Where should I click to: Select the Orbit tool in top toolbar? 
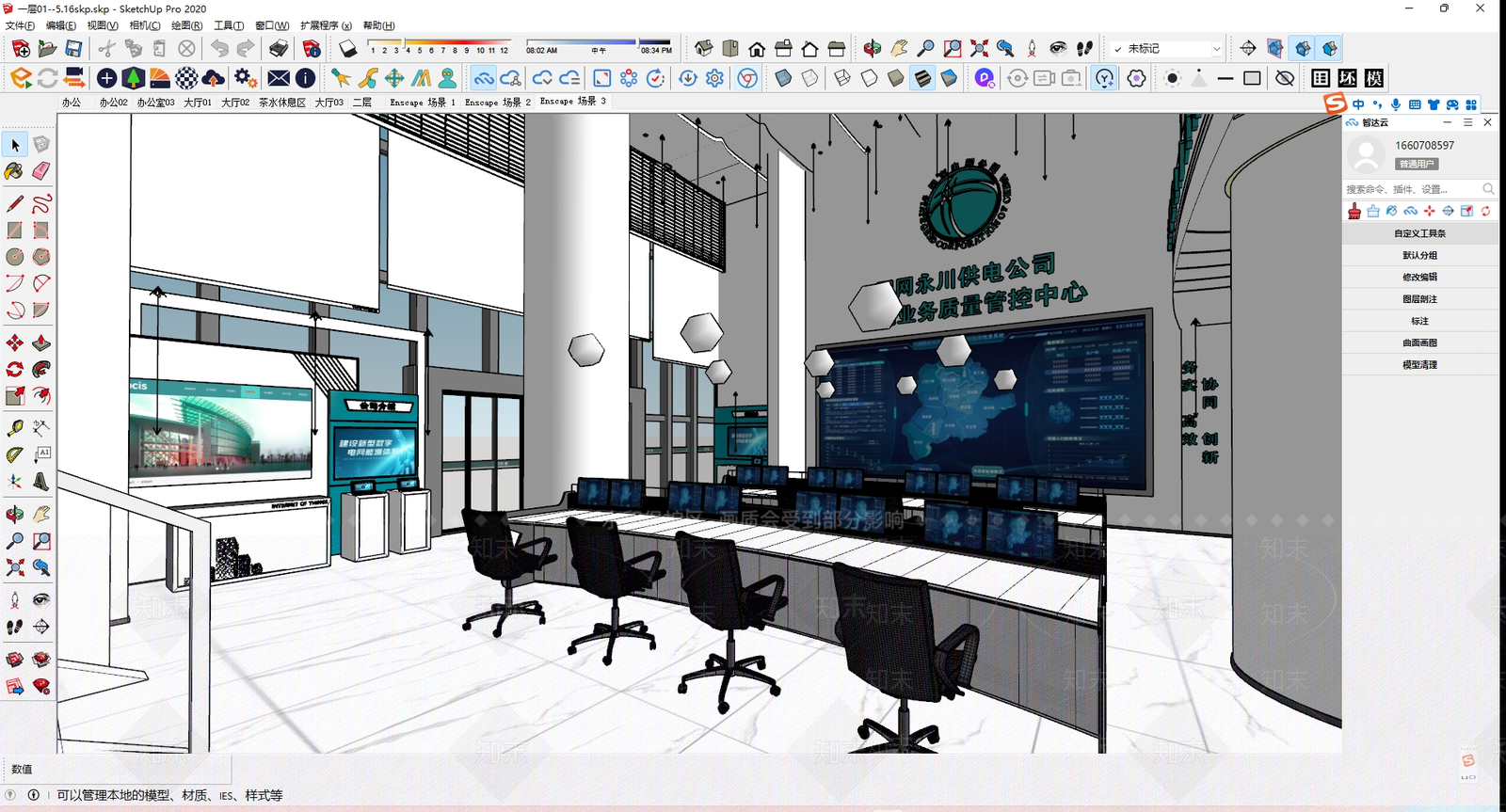coord(873,48)
